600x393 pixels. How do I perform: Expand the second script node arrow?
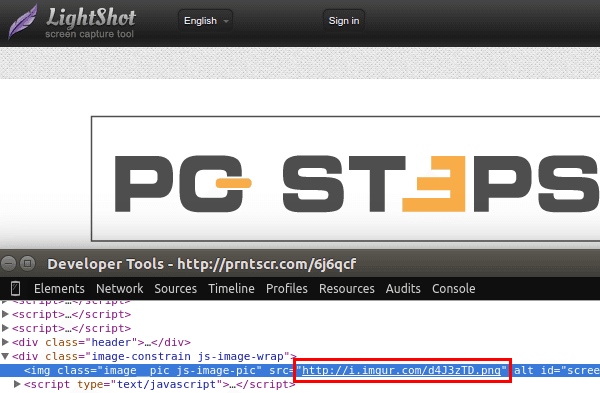tap(5, 314)
